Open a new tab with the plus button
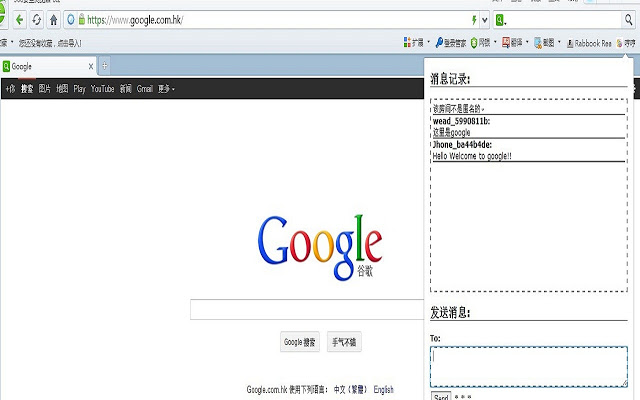This screenshot has height=400, width=640. (104, 66)
